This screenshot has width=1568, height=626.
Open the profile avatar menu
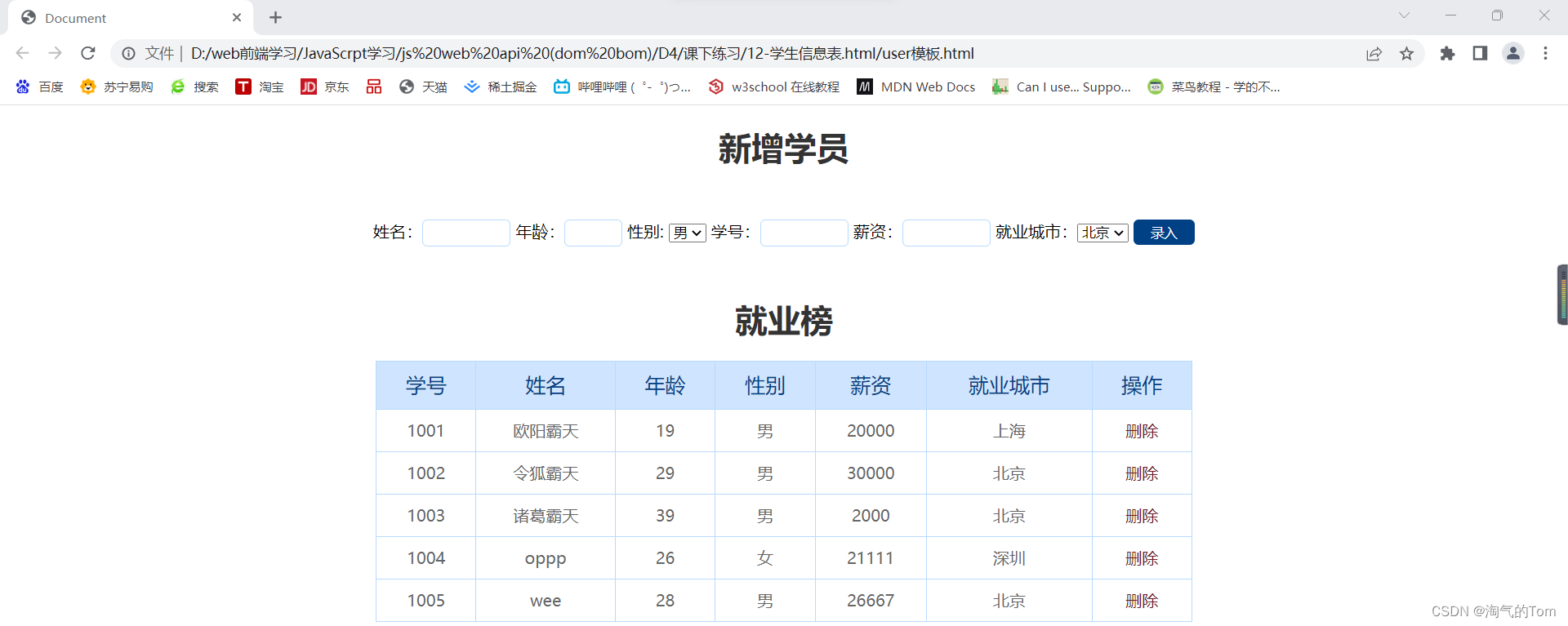click(x=1512, y=53)
